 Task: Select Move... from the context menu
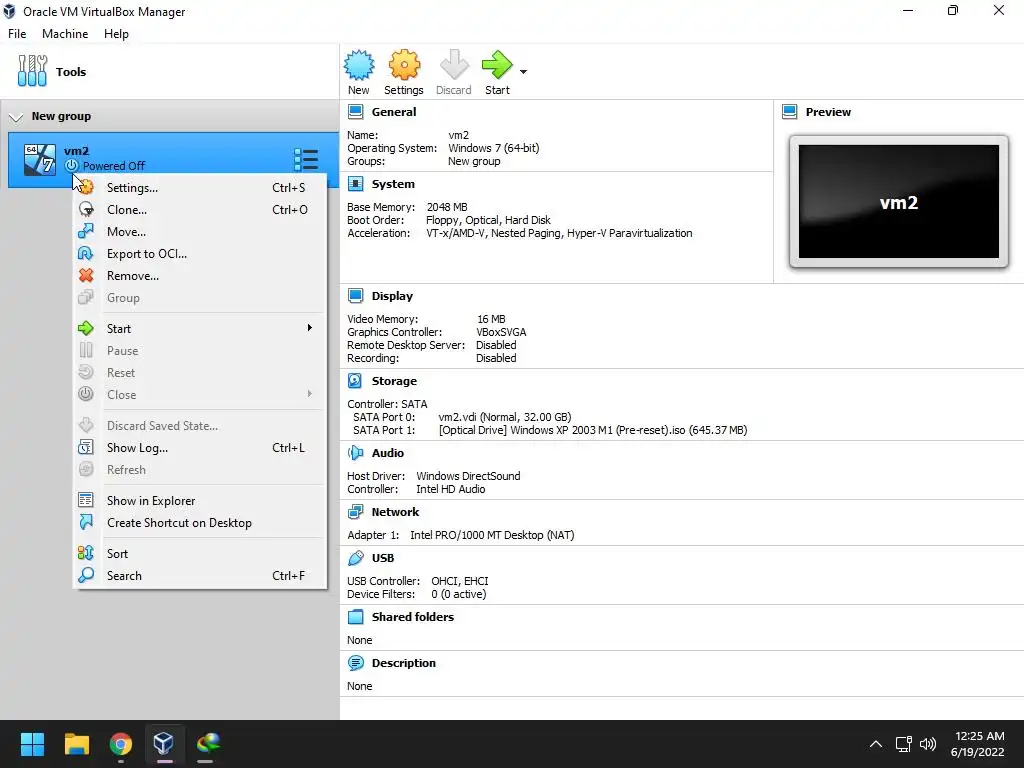(200, 232)
